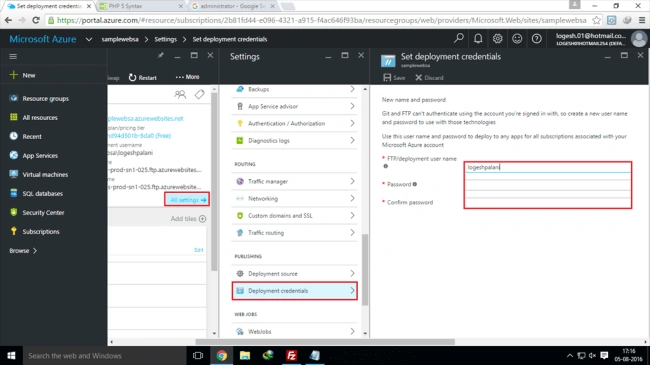Image resolution: width=650 pixels, height=365 pixels.
Task: Open the help question mark icon
Action: tap(536, 39)
